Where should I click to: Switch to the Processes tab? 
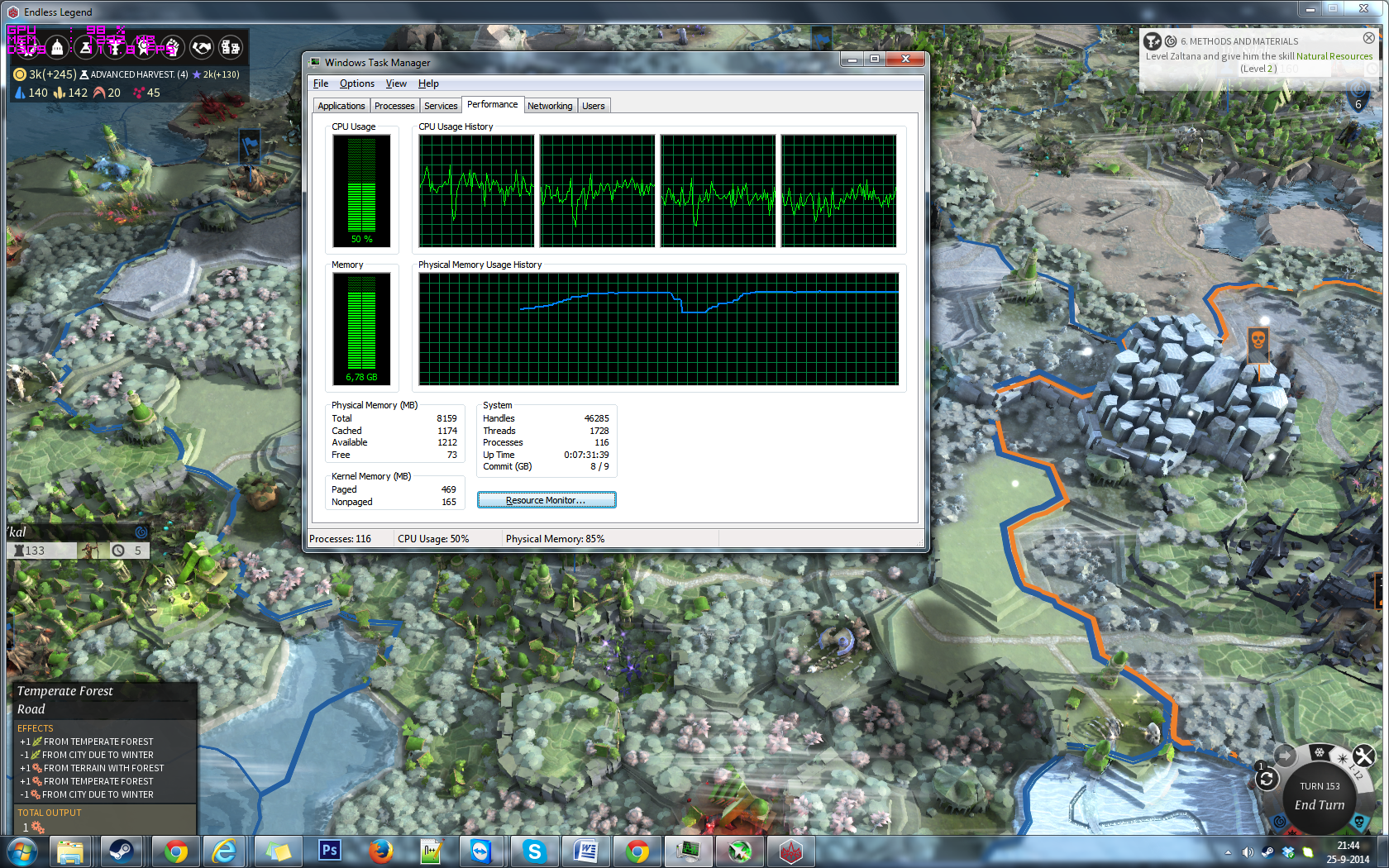[x=394, y=106]
